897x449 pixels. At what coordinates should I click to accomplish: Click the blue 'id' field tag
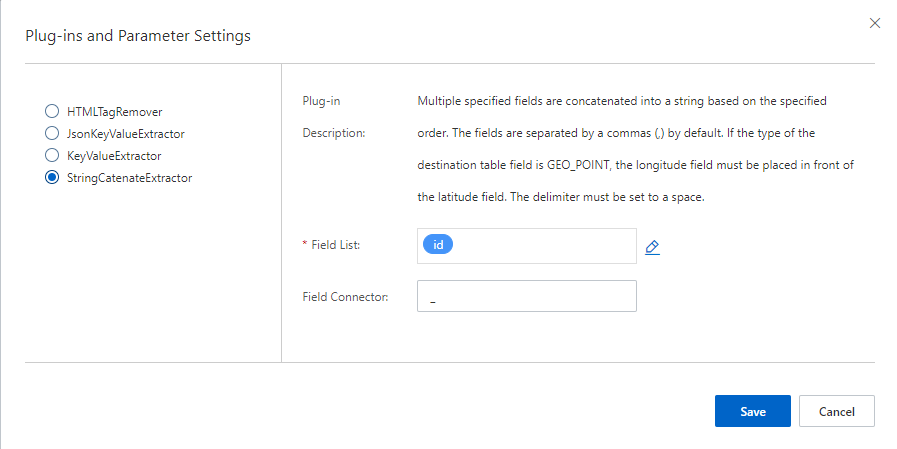(x=438, y=245)
